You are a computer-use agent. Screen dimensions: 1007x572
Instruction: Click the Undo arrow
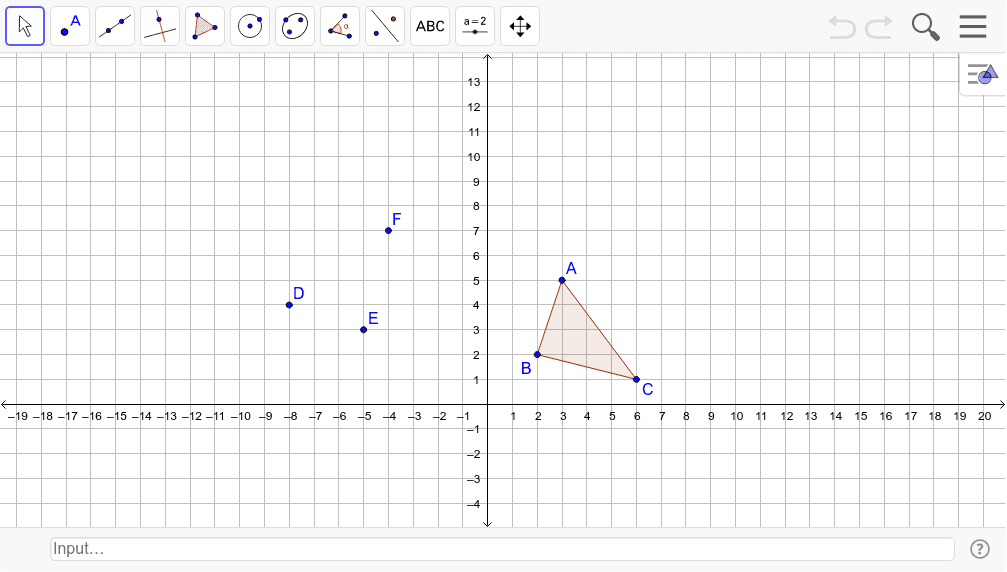842,27
